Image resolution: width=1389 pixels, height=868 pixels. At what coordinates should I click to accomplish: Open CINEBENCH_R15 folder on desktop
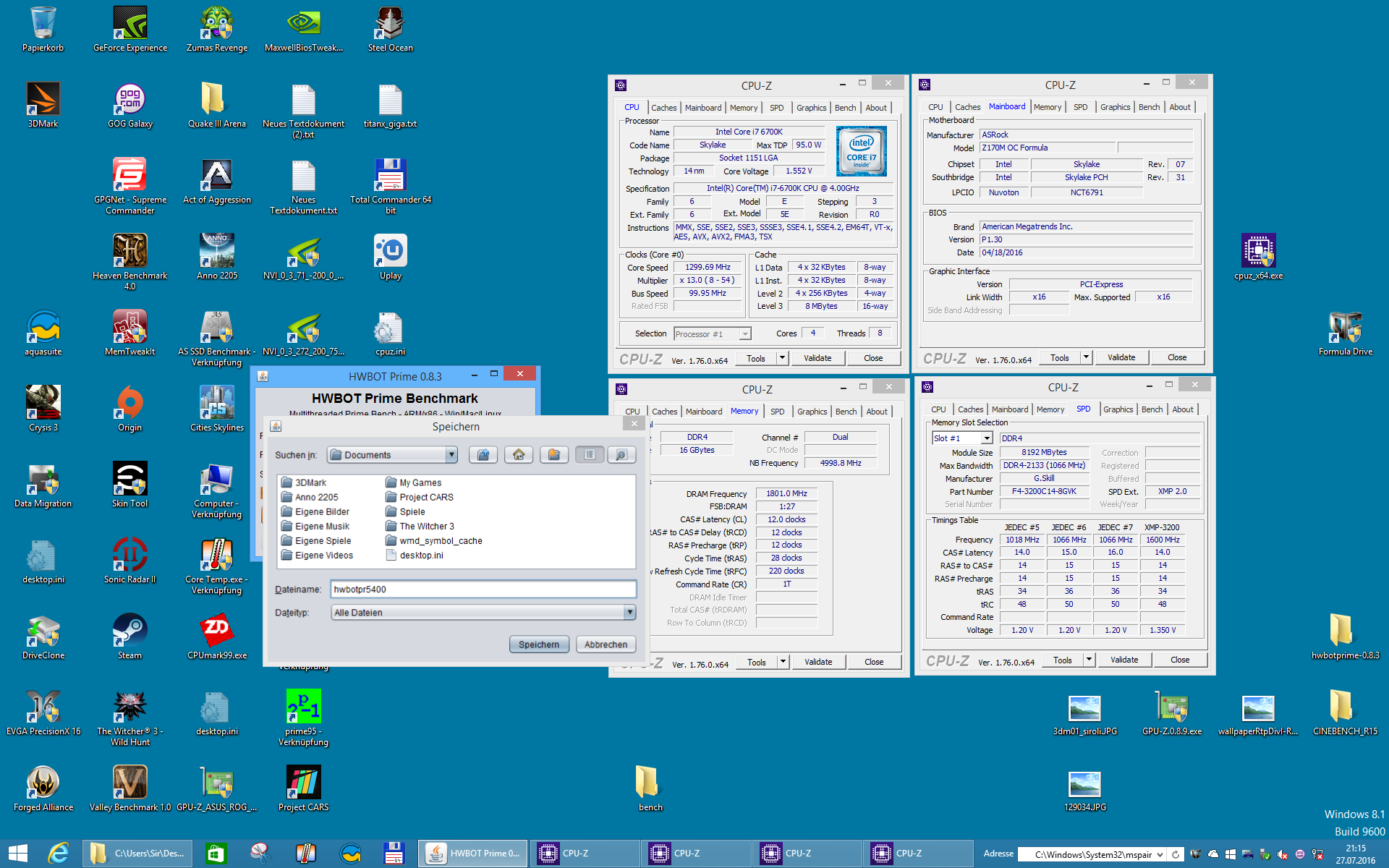click(1346, 712)
